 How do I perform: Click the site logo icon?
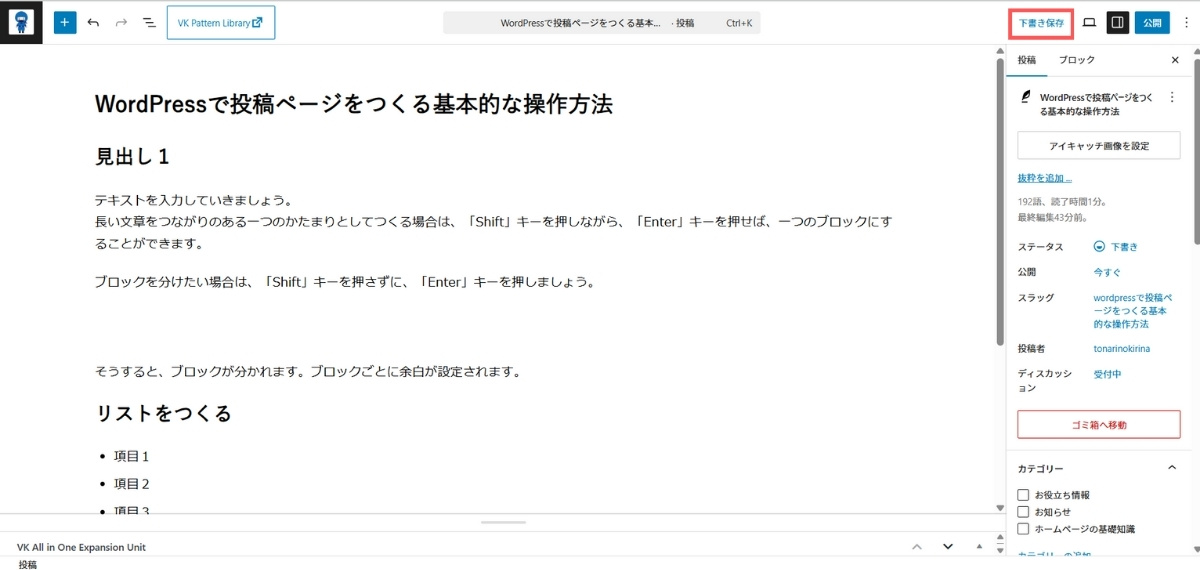tap(21, 22)
